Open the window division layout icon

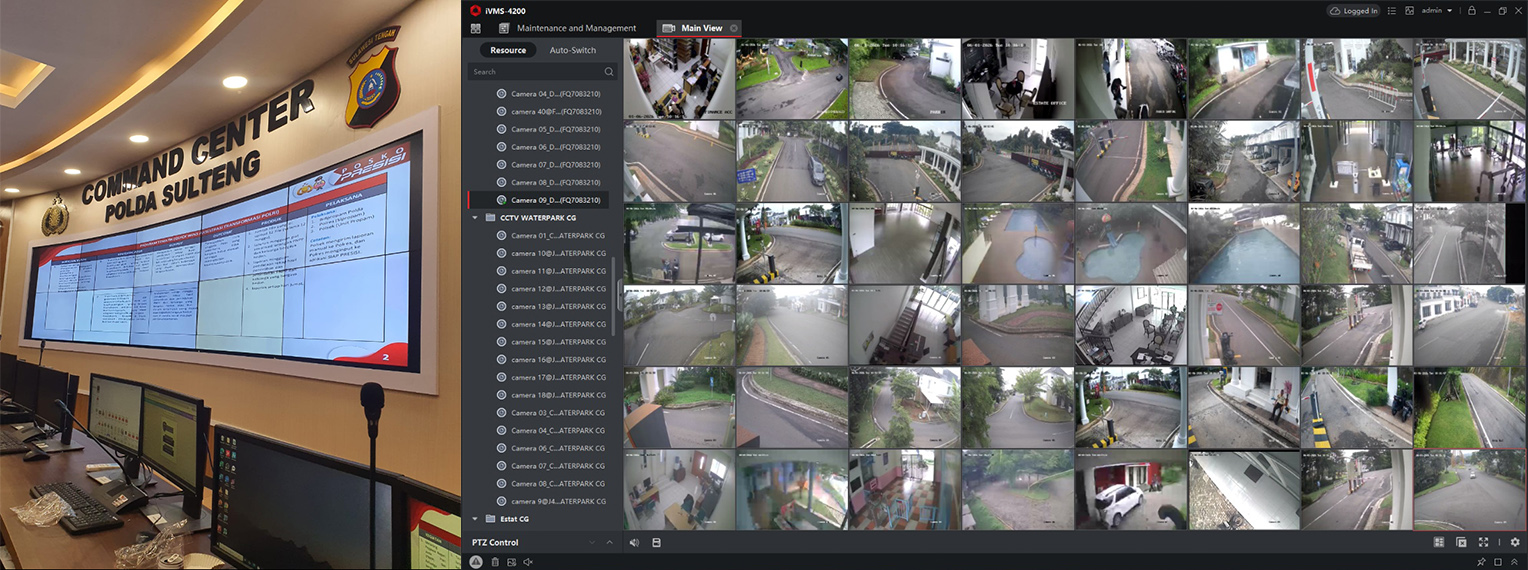point(1439,542)
